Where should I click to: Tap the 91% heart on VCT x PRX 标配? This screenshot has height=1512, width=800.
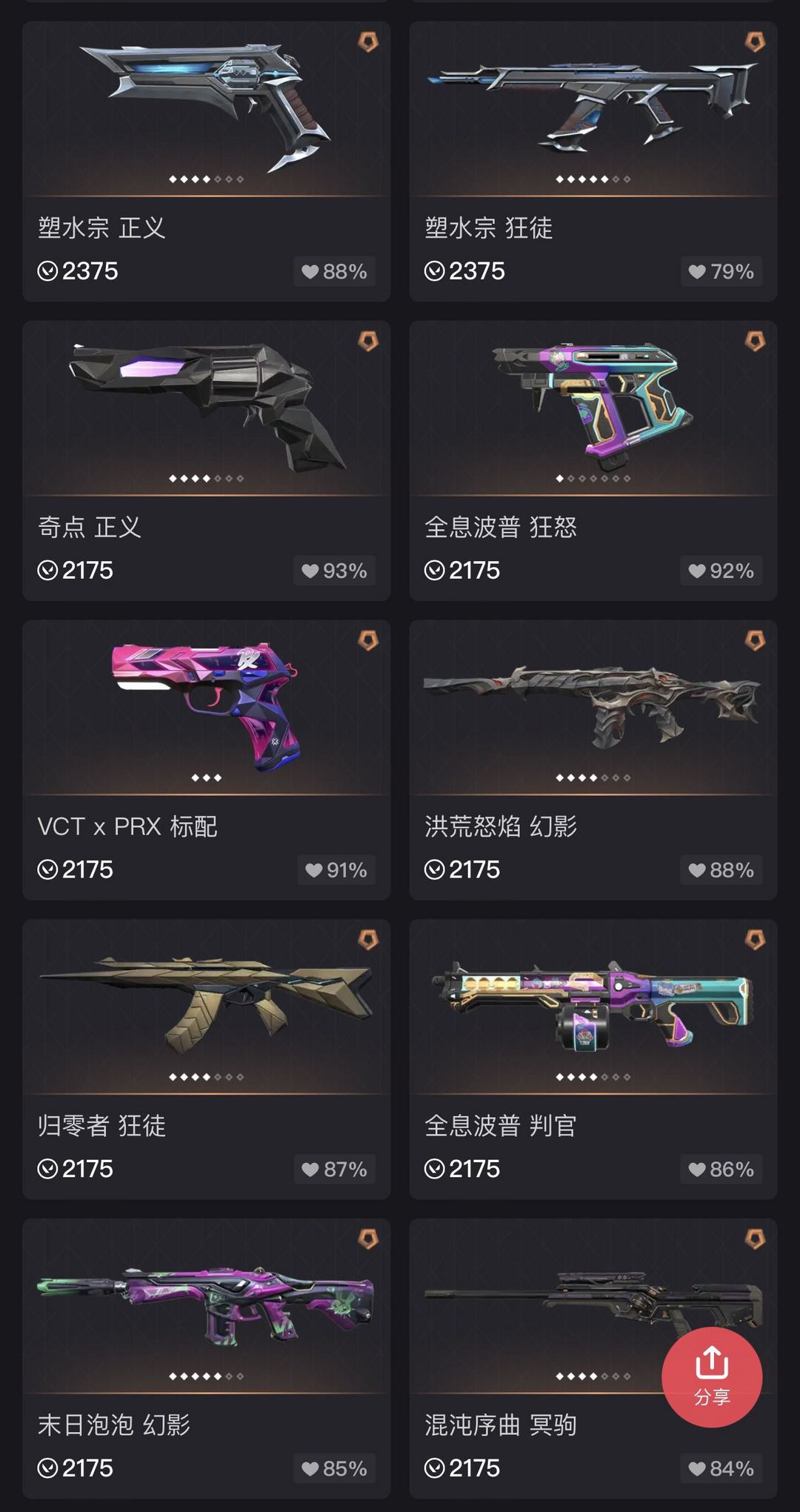[336, 870]
